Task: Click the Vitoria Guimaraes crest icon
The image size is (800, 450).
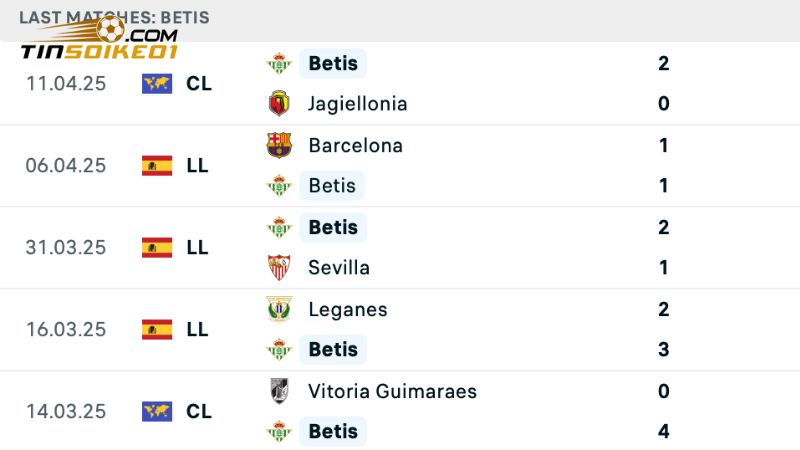Action: [279, 391]
